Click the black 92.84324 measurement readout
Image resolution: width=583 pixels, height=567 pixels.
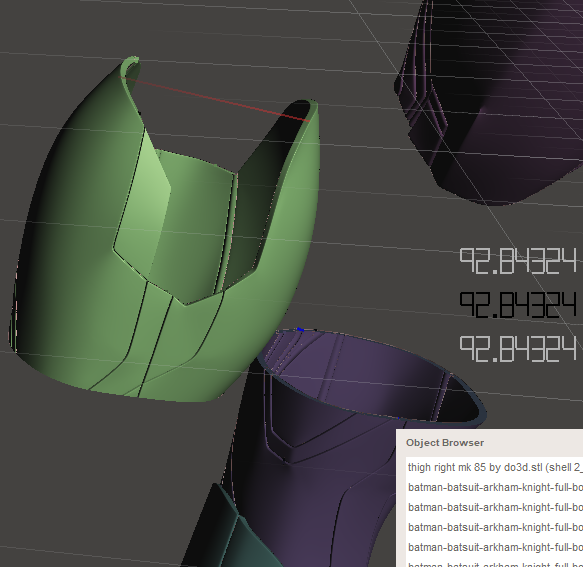[518, 305]
